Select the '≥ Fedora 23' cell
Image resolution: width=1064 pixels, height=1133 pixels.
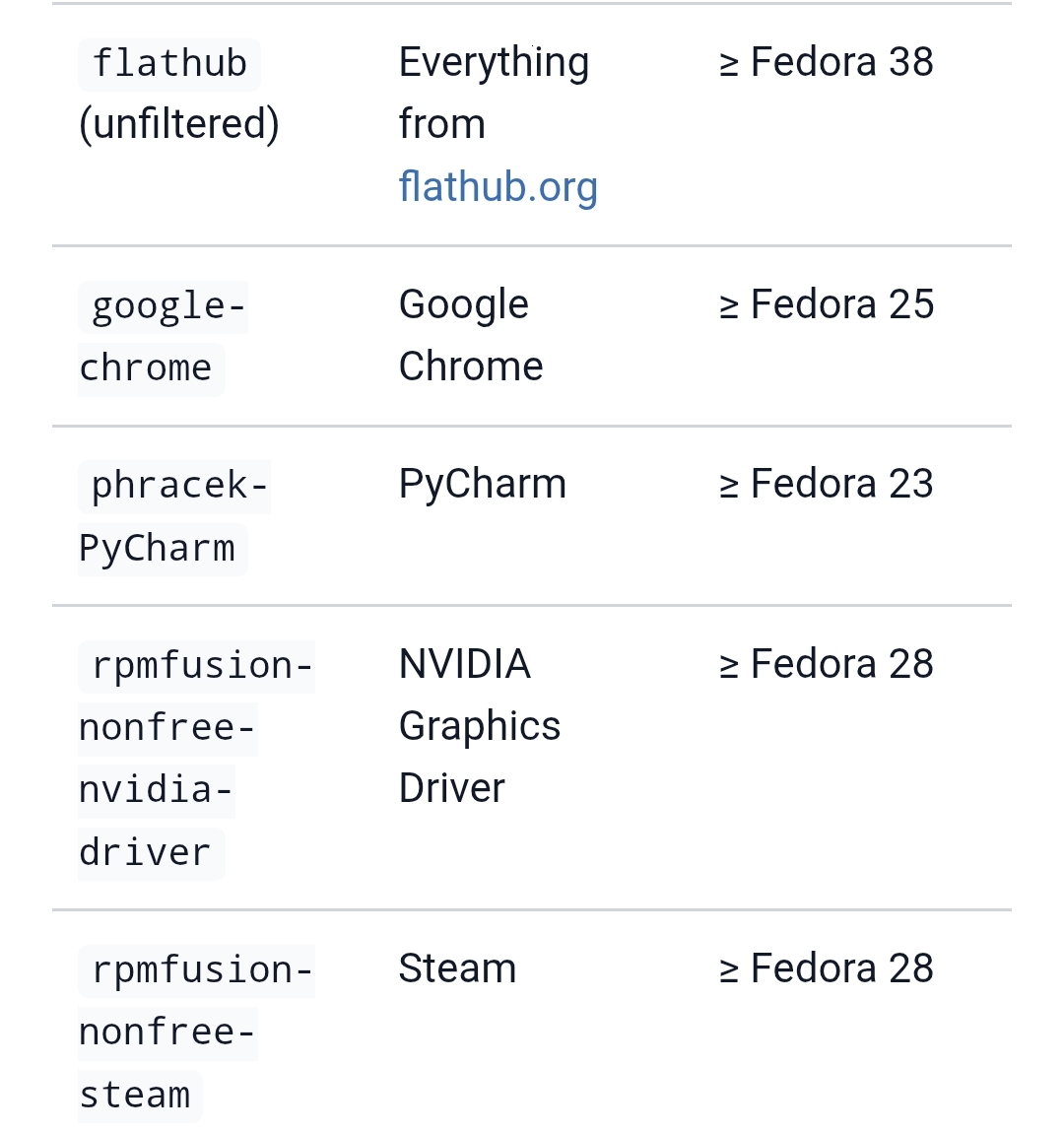(x=826, y=485)
